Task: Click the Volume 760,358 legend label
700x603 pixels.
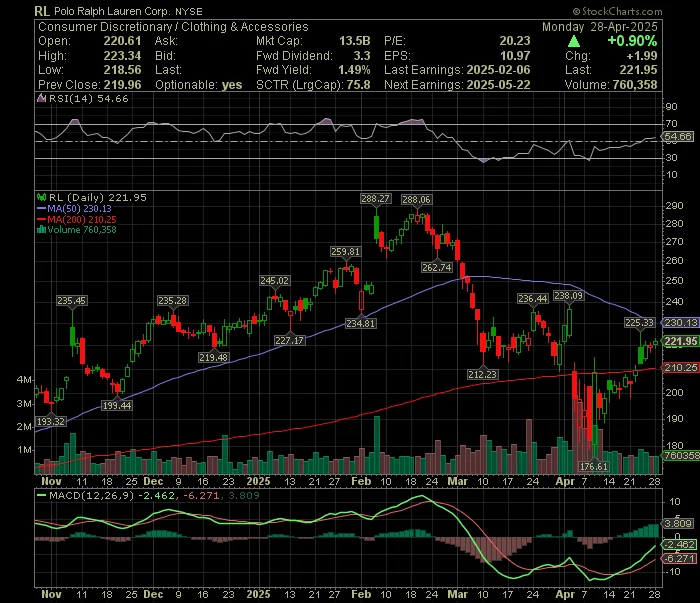Action: (x=82, y=229)
